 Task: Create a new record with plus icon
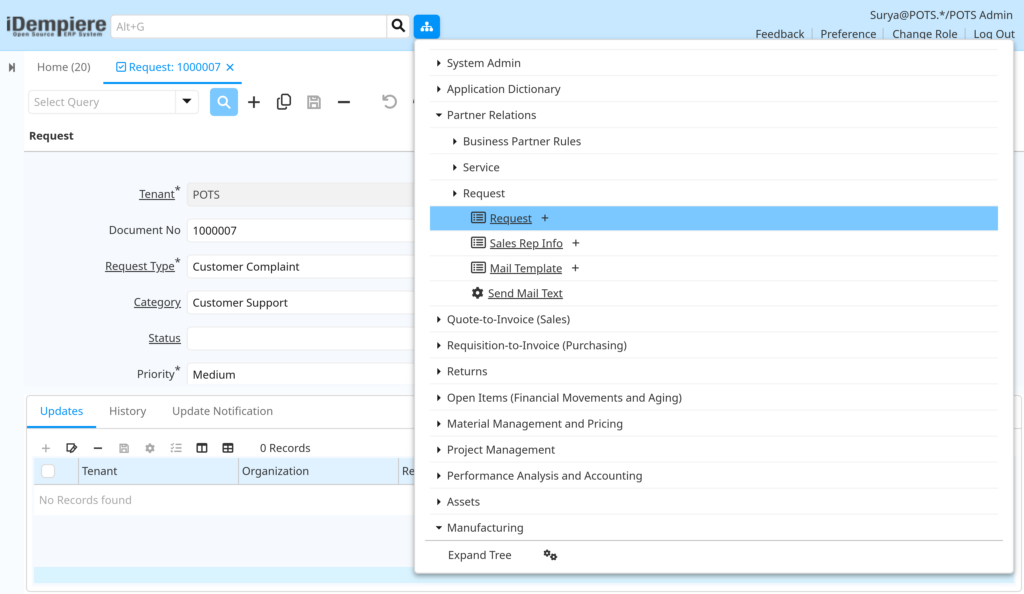tap(254, 102)
